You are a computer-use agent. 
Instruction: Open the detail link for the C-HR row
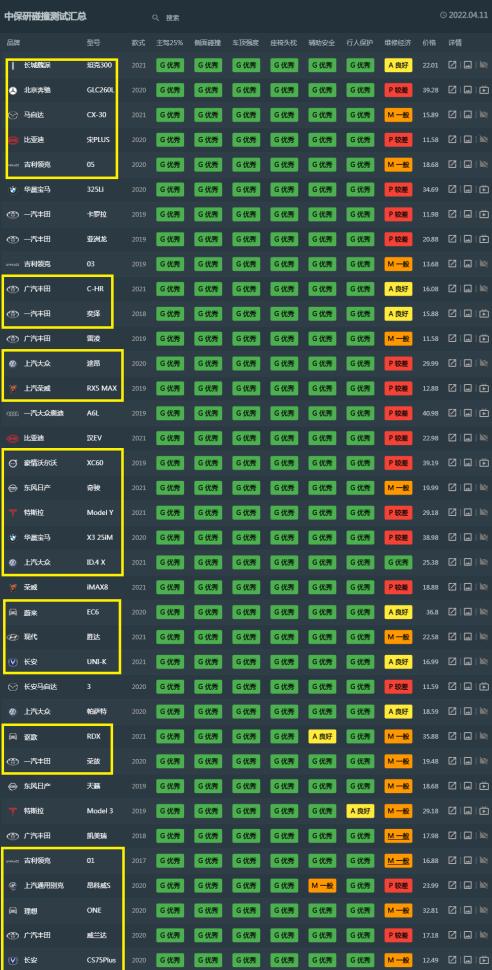(x=452, y=289)
